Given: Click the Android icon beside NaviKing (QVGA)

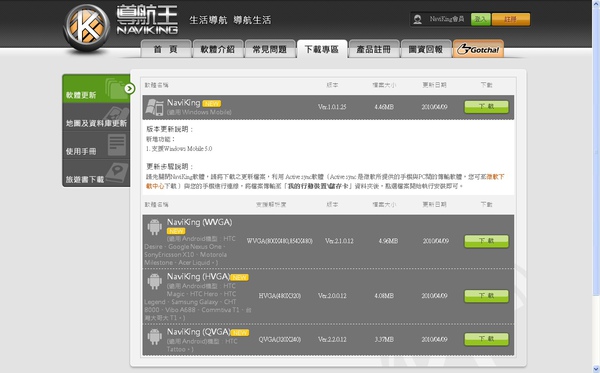Looking at the screenshot, I should (155, 337).
